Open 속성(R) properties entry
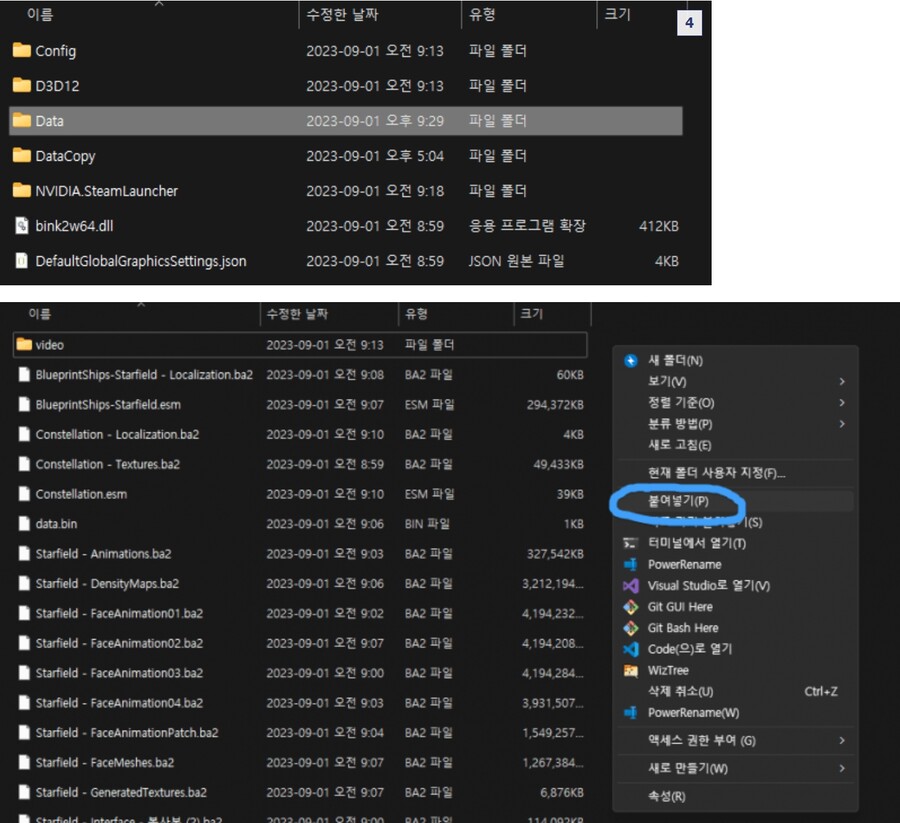 click(x=666, y=797)
